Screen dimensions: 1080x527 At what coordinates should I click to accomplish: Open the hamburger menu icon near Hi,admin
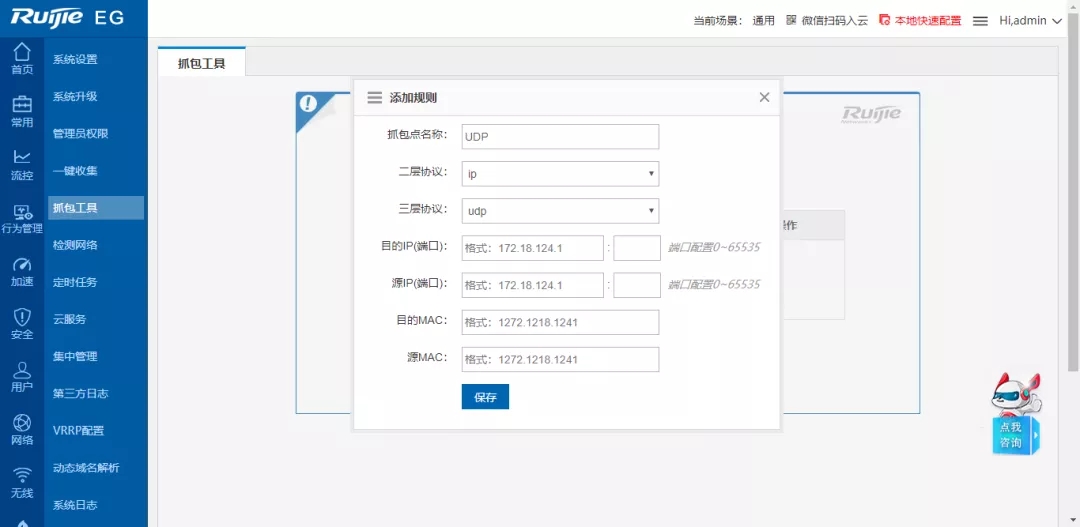tap(980, 20)
